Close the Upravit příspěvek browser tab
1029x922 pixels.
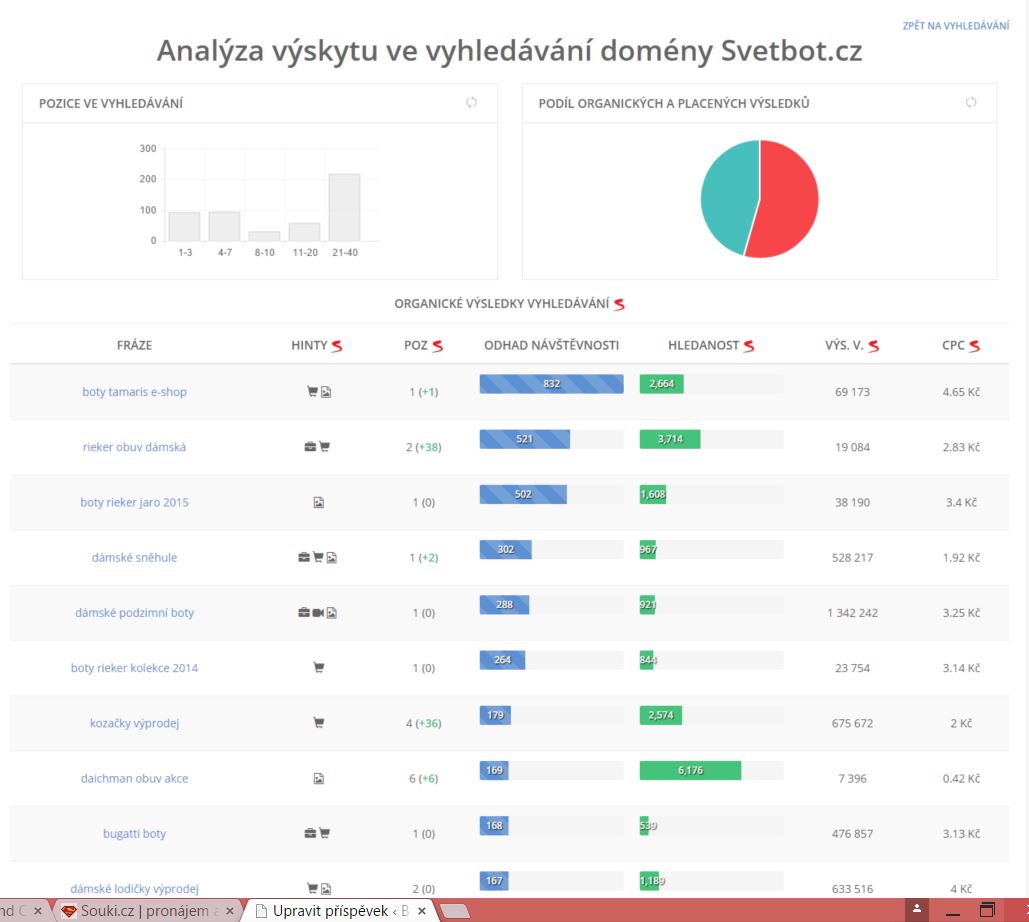click(422, 911)
